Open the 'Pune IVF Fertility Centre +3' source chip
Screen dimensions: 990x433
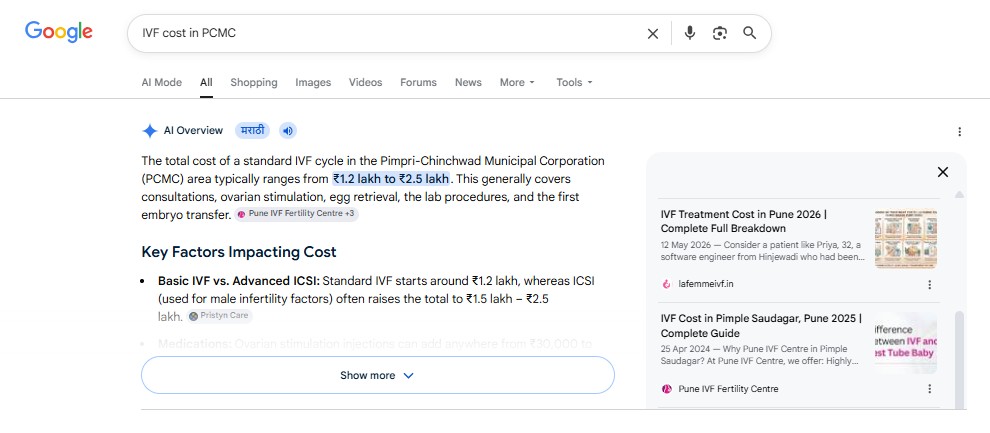click(x=296, y=214)
